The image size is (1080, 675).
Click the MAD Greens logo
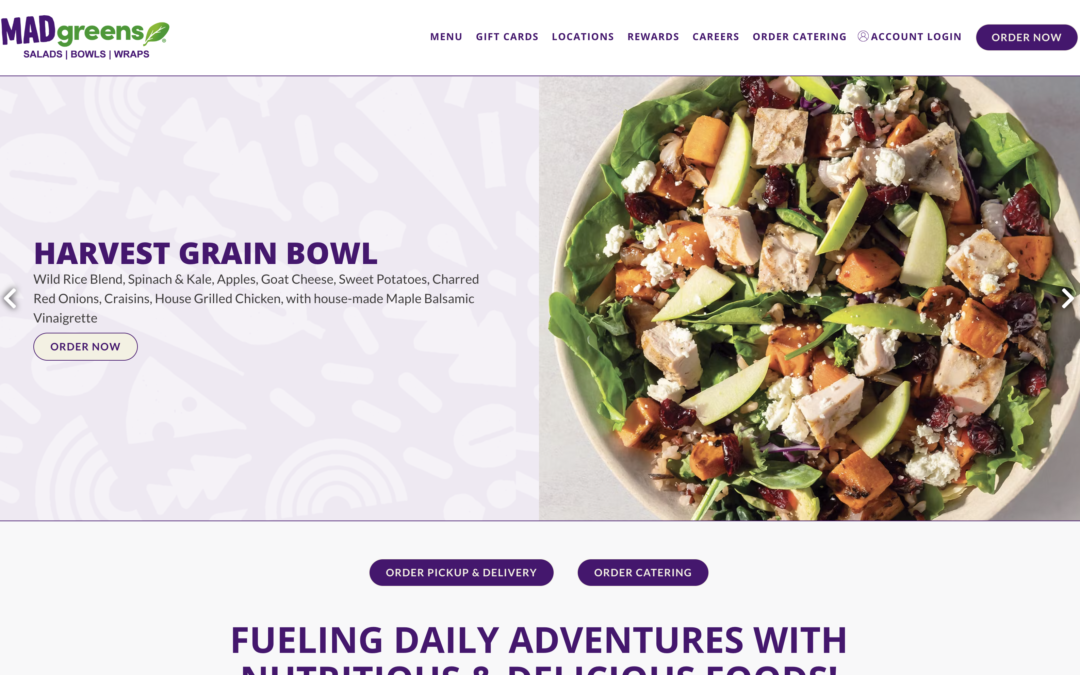click(85, 38)
